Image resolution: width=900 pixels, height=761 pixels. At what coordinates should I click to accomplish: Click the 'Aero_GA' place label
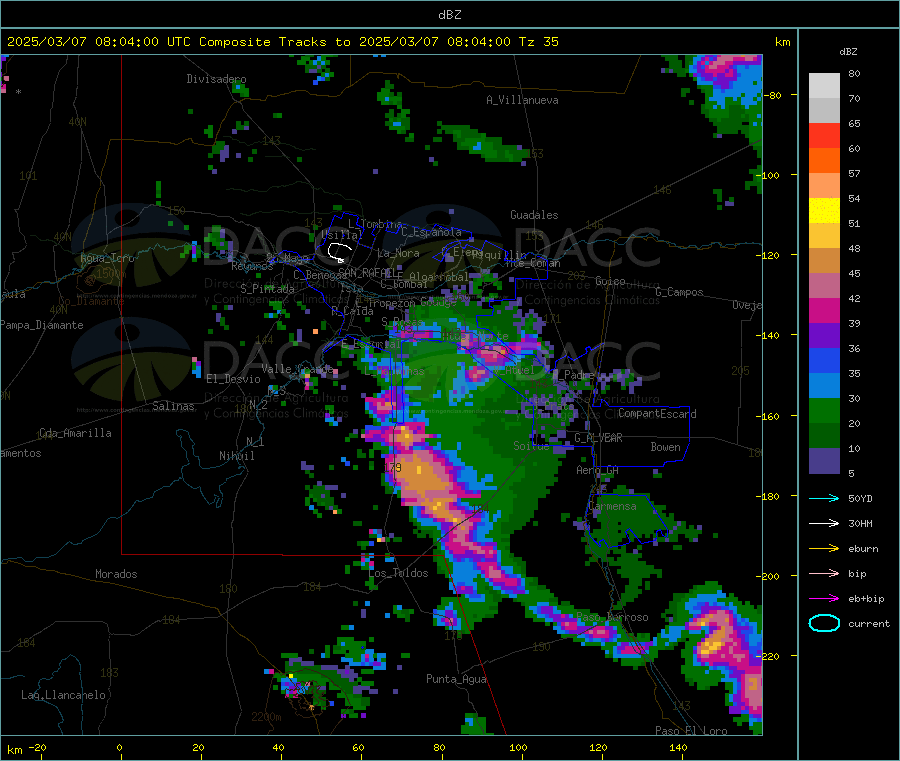click(597, 470)
